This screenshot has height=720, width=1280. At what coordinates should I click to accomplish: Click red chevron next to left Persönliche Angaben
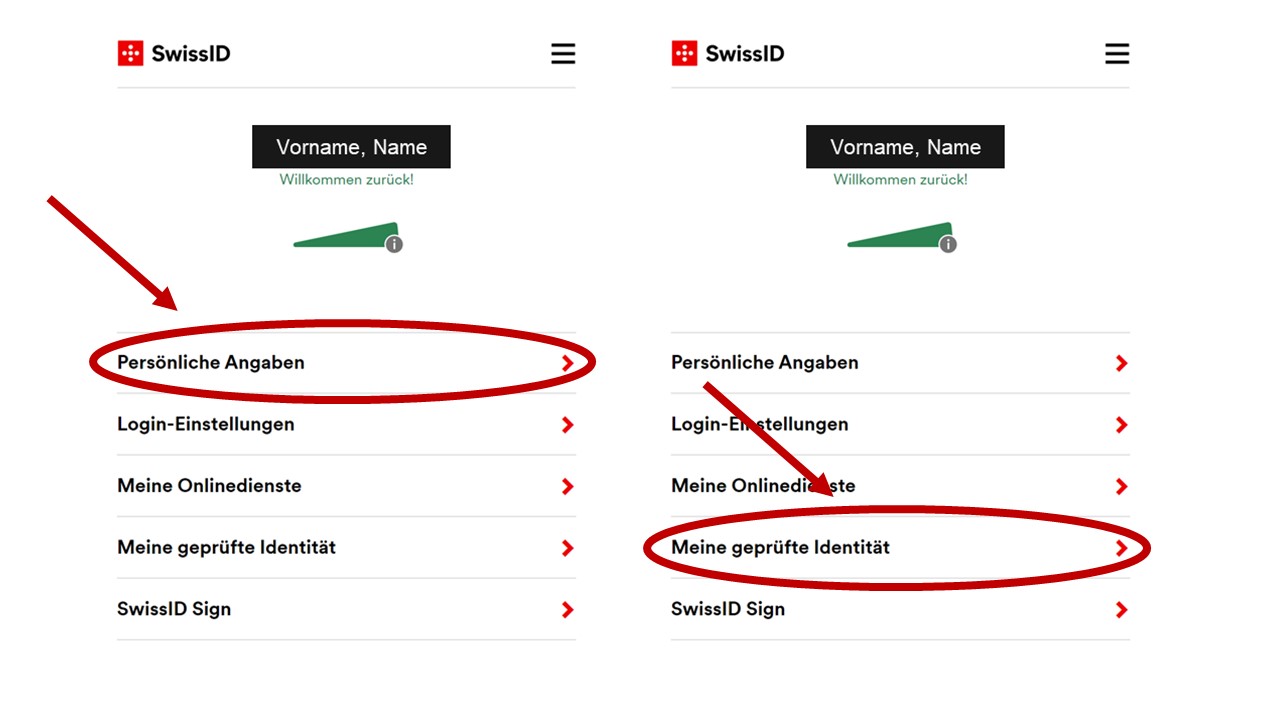(x=568, y=363)
